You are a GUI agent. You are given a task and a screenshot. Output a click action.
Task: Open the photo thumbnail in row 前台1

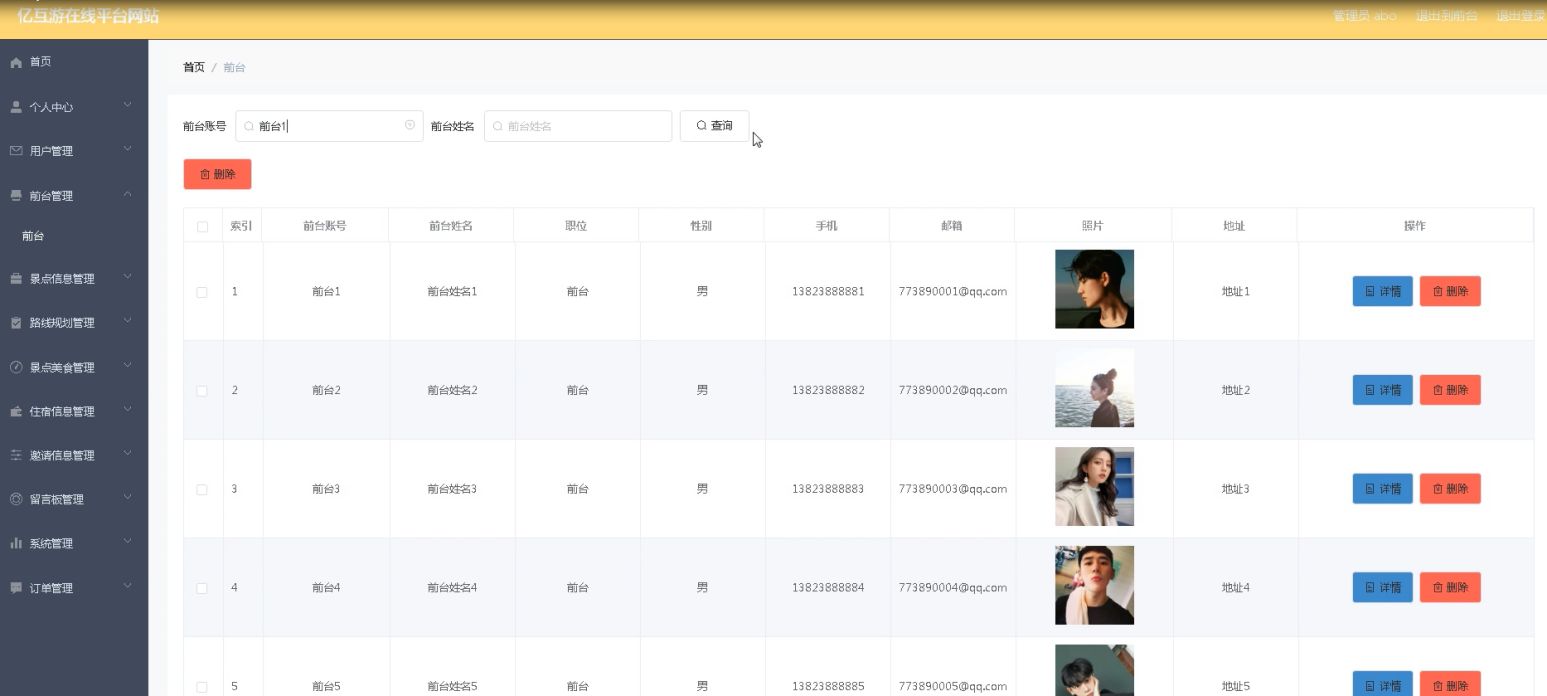click(1094, 289)
